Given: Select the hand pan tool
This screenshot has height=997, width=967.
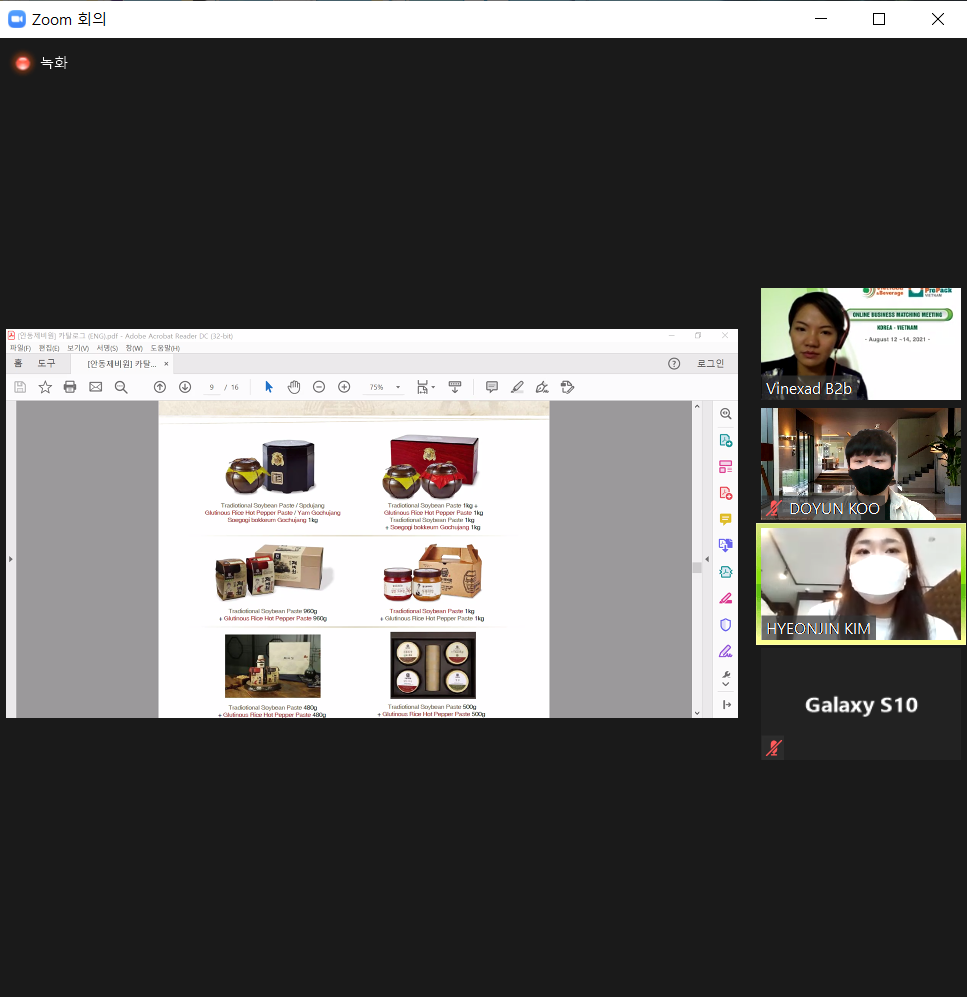Looking at the screenshot, I should click(x=294, y=387).
